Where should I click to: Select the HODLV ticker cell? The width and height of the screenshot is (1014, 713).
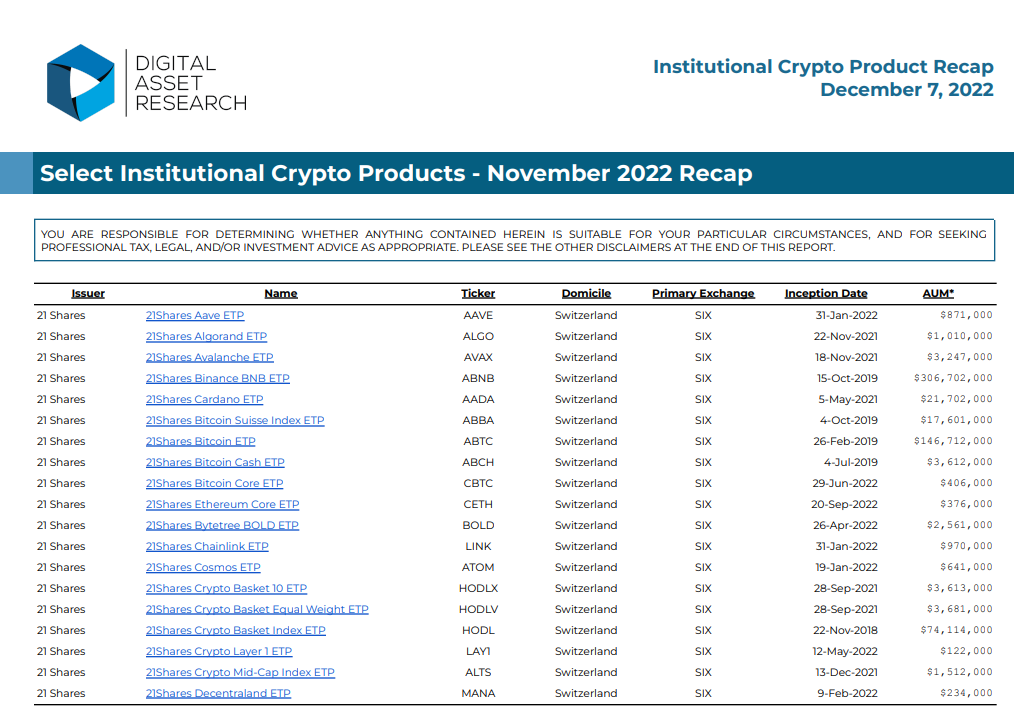[478, 610]
